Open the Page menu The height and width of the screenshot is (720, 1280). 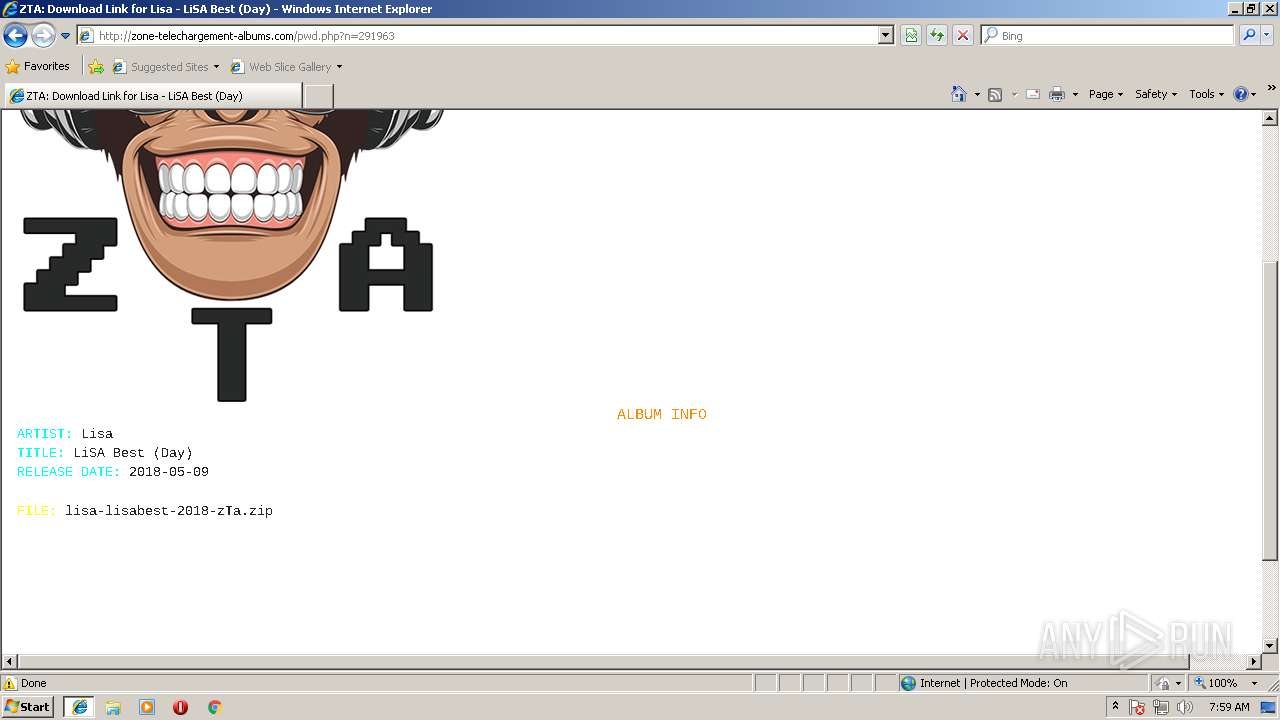click(x=1106, y=94)
